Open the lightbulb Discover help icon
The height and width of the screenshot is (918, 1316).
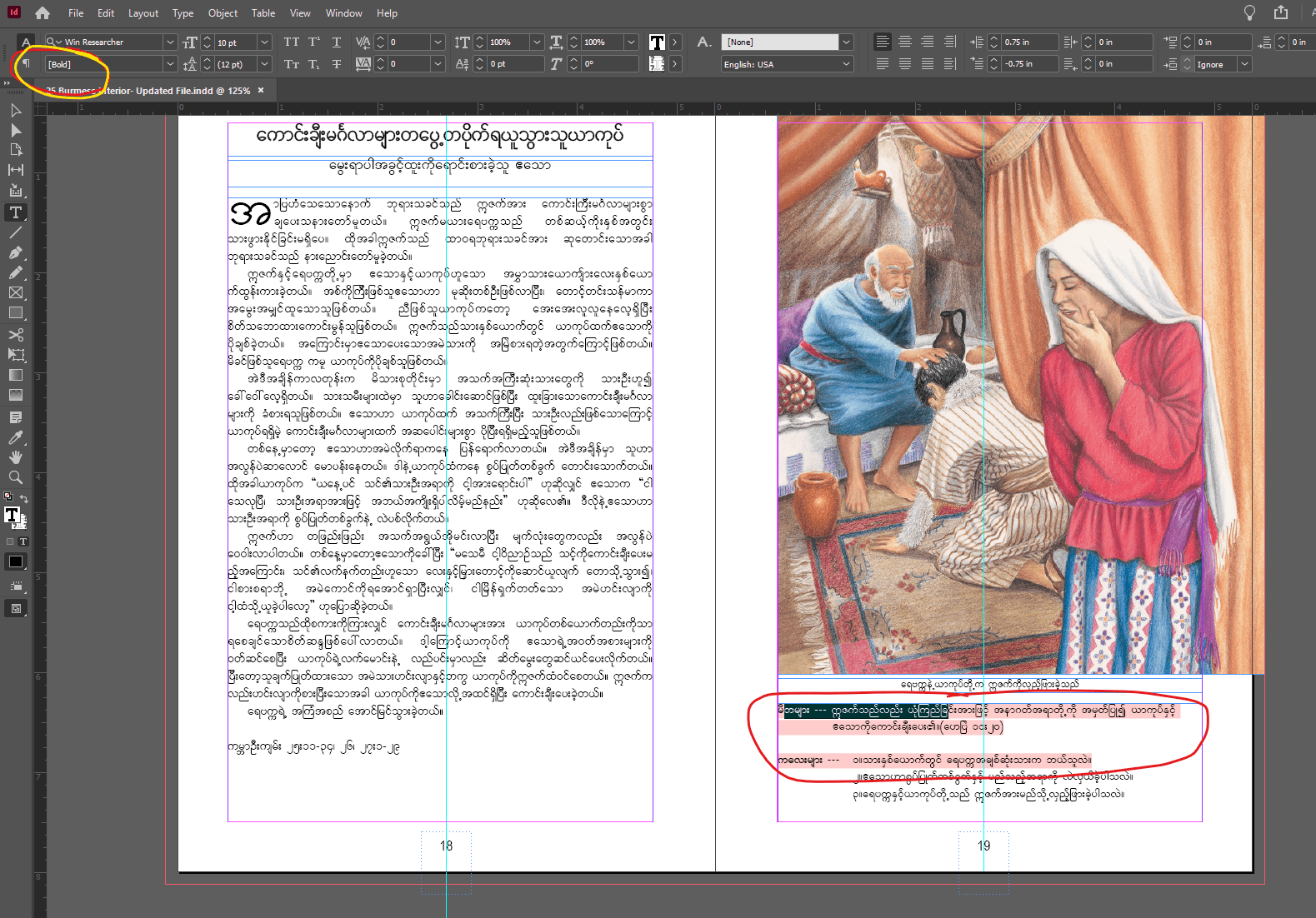[x=1249, y=12]
